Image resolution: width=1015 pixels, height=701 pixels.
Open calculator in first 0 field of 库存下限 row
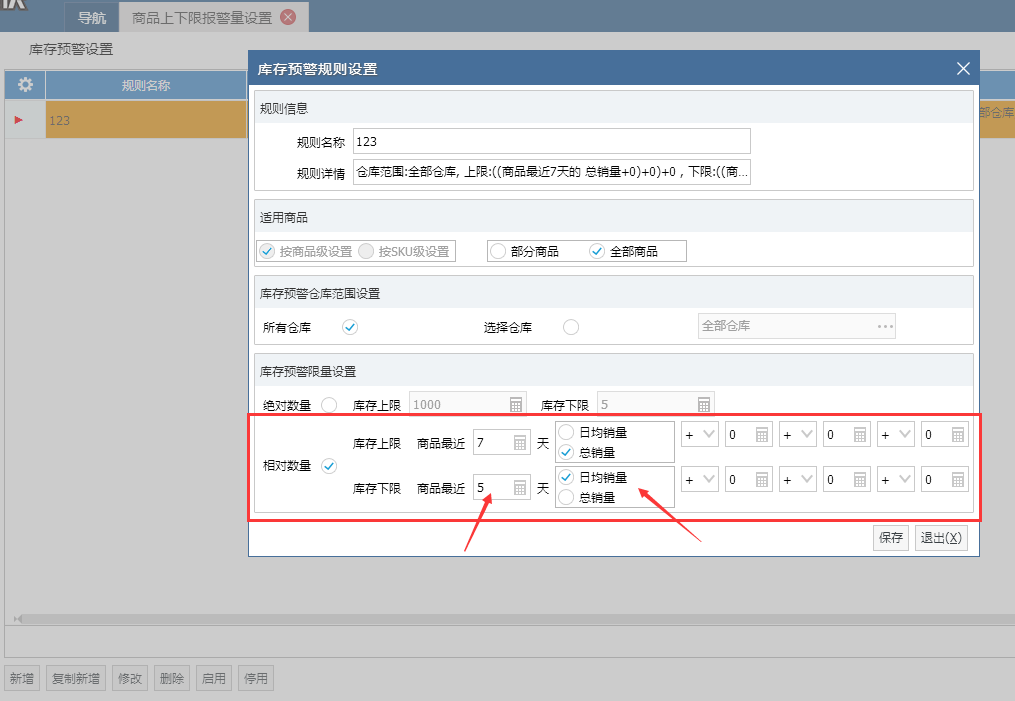click(762, 480)
